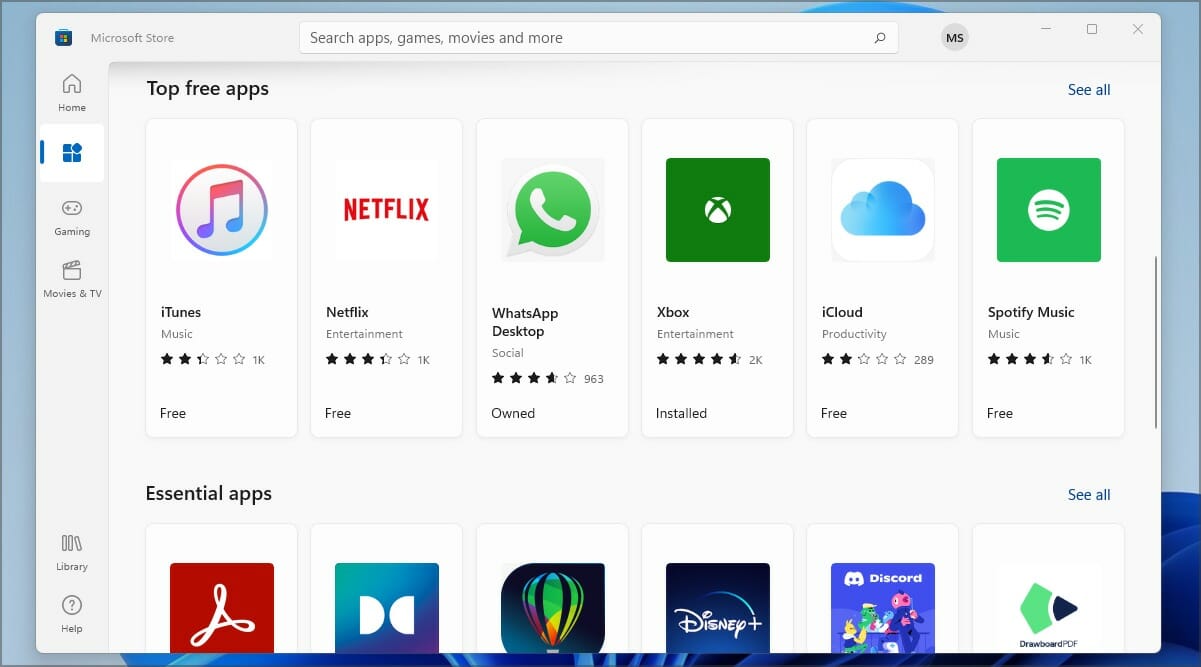Click the "Music" category under iTunes
The width and height of the screenshot is (1201, 667).
point(177,334)
